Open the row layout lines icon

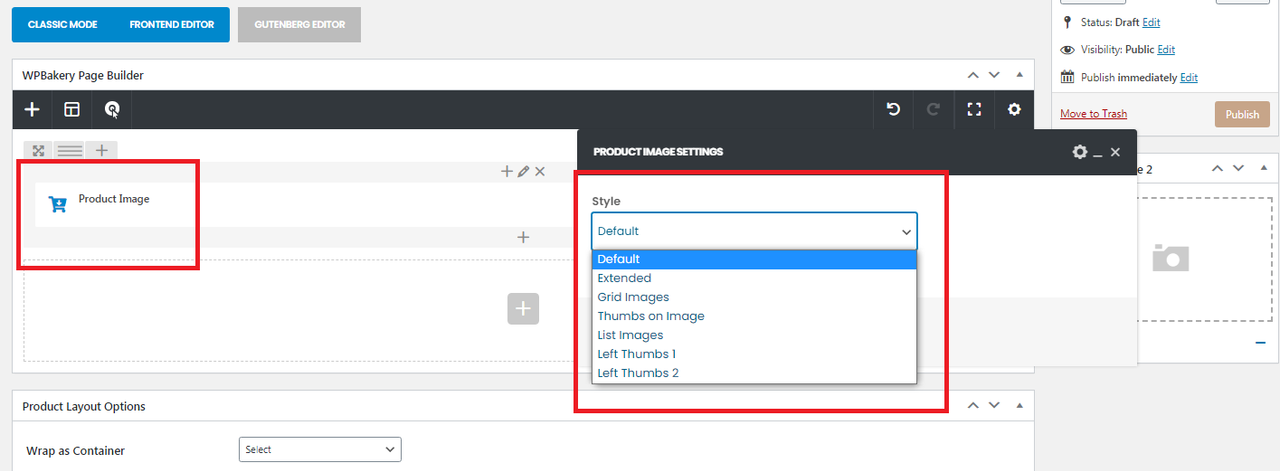tap(70, 151)
